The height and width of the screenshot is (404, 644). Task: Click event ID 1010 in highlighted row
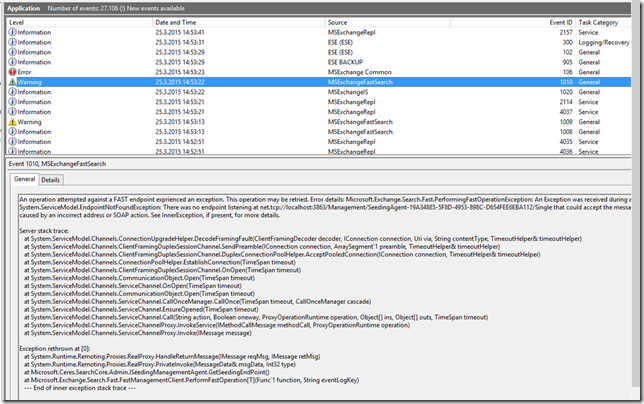[x=566, y=82]
